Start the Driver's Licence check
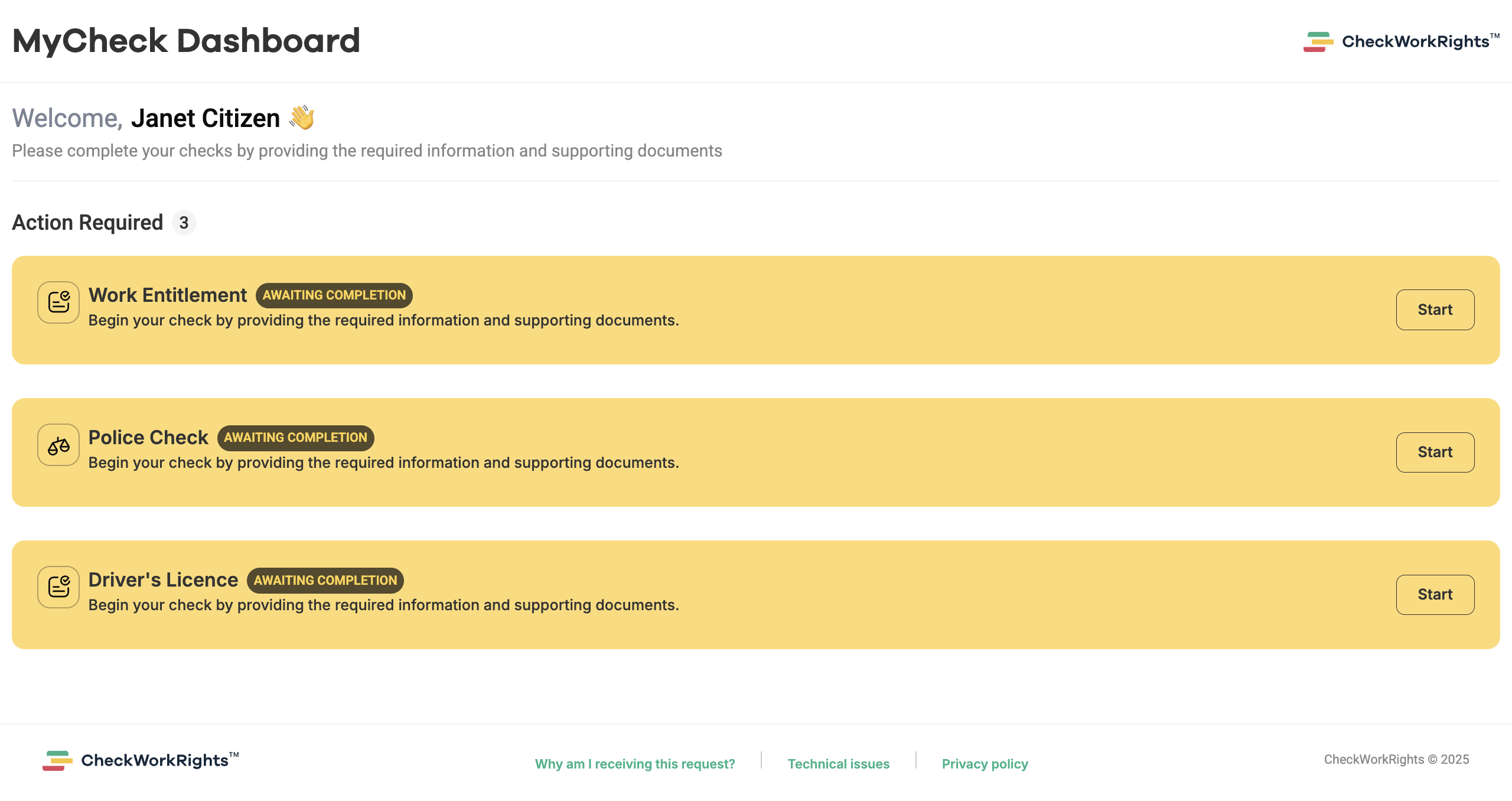 pos(1435,594)
